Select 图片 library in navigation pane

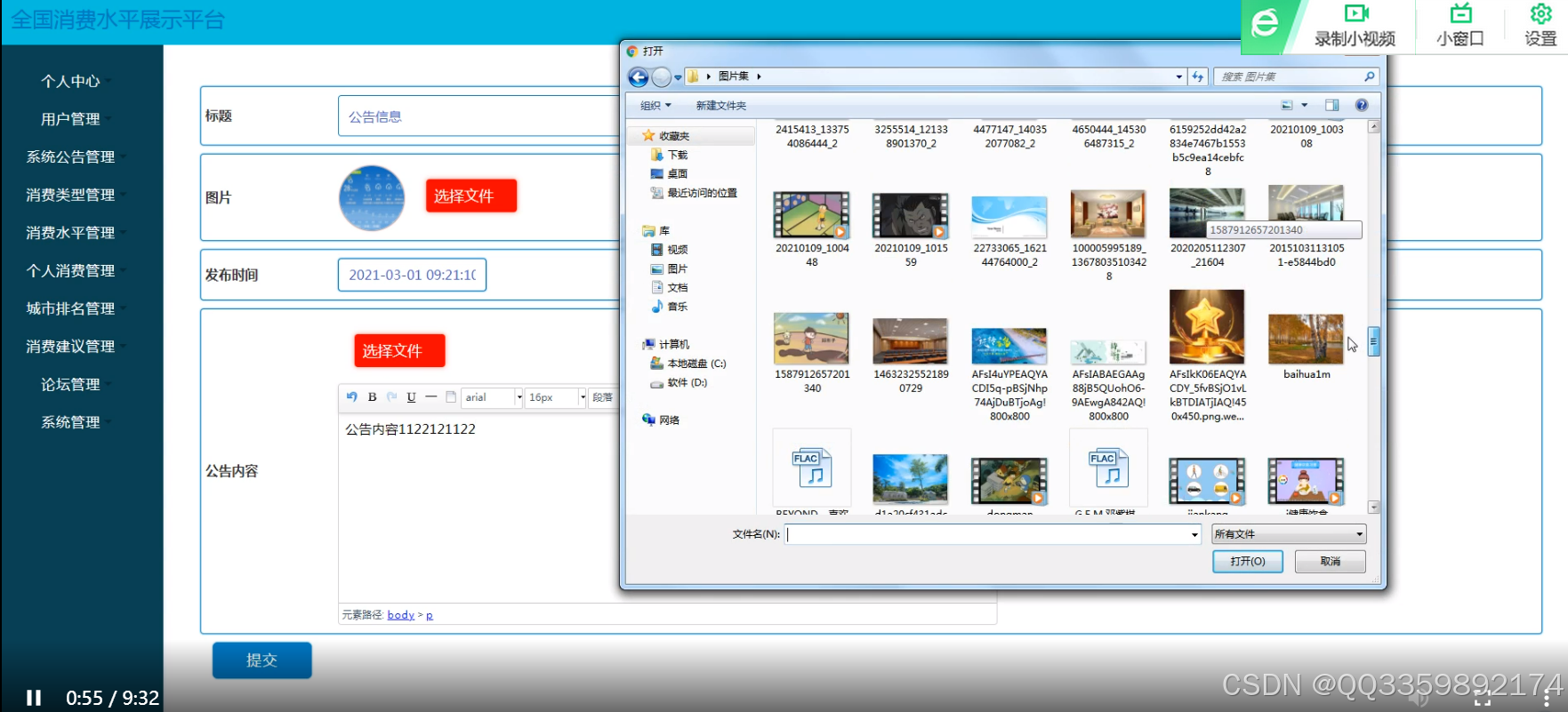coord(670,268)
